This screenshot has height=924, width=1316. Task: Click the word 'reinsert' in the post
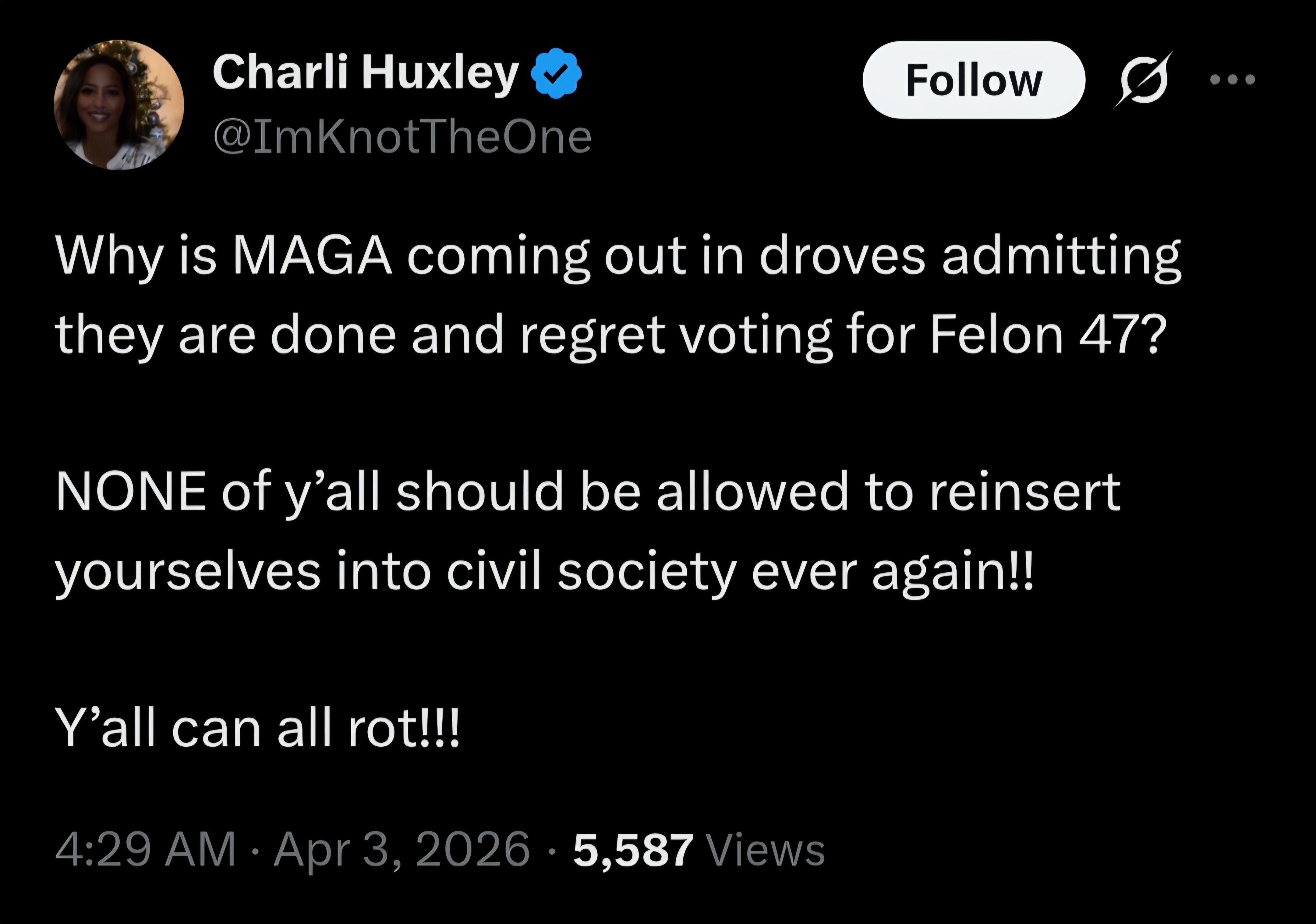[1025, 492]
